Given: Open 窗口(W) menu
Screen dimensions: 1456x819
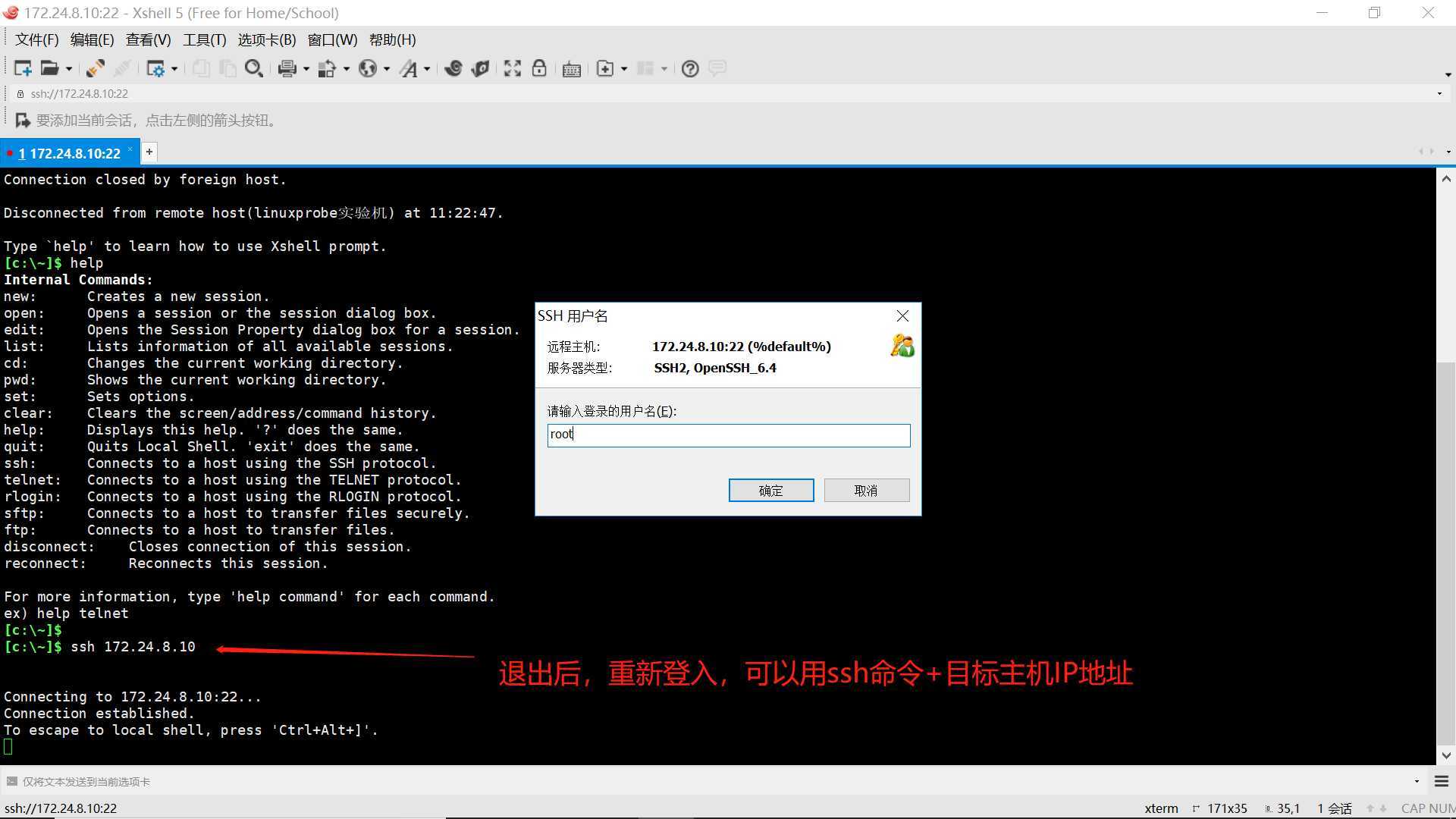Looking at the screenshot, I should point(332,39).
